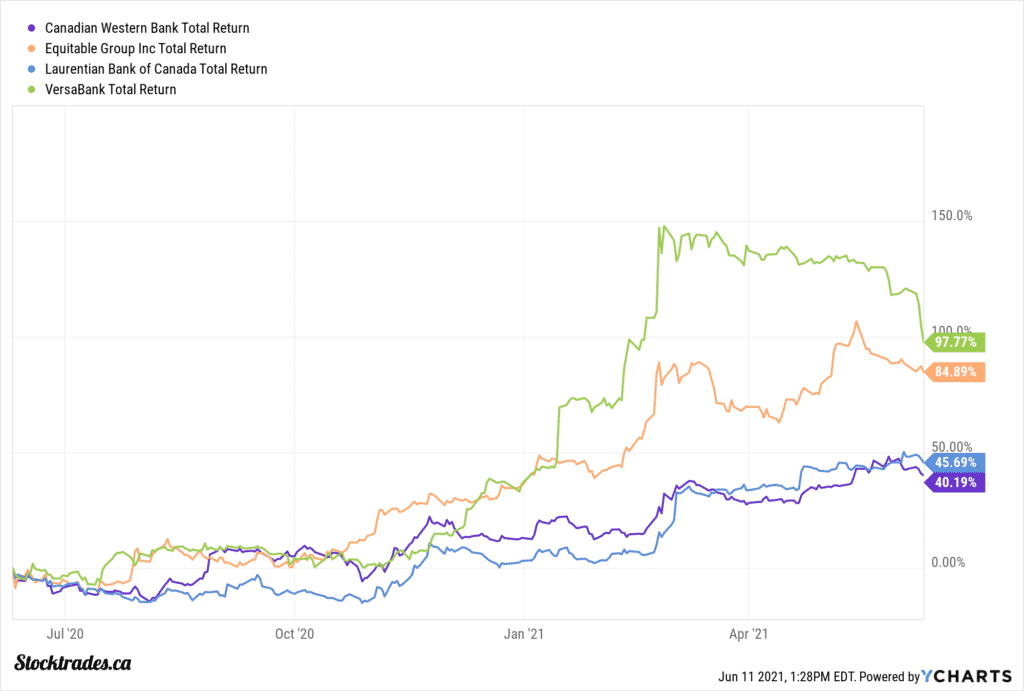Click the blue Laurentian Bank legend dot
Viewport: 1024px width, 691px height.
tap(35, 69)
